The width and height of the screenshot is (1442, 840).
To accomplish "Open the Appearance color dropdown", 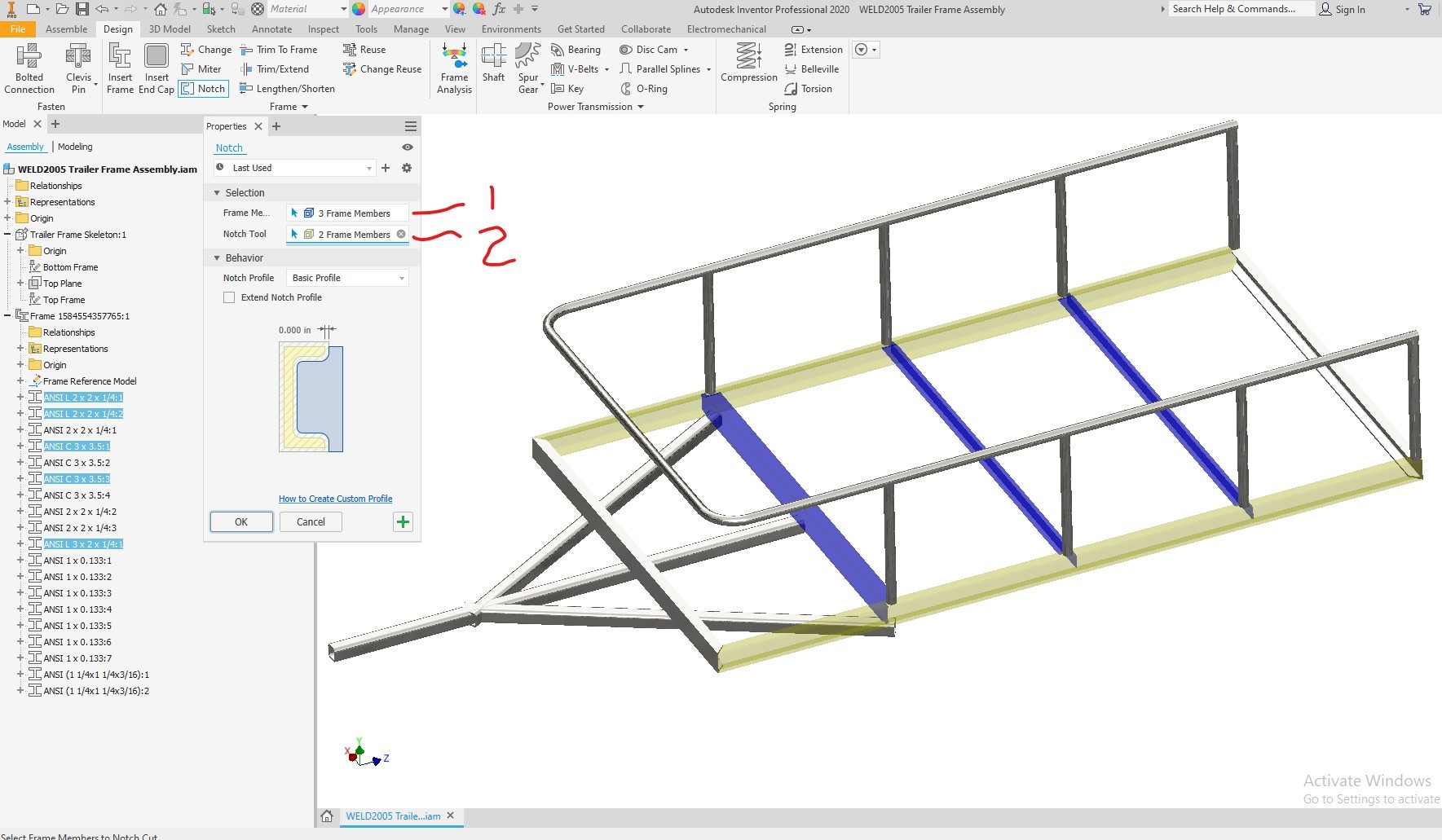I will coord(444,8).
